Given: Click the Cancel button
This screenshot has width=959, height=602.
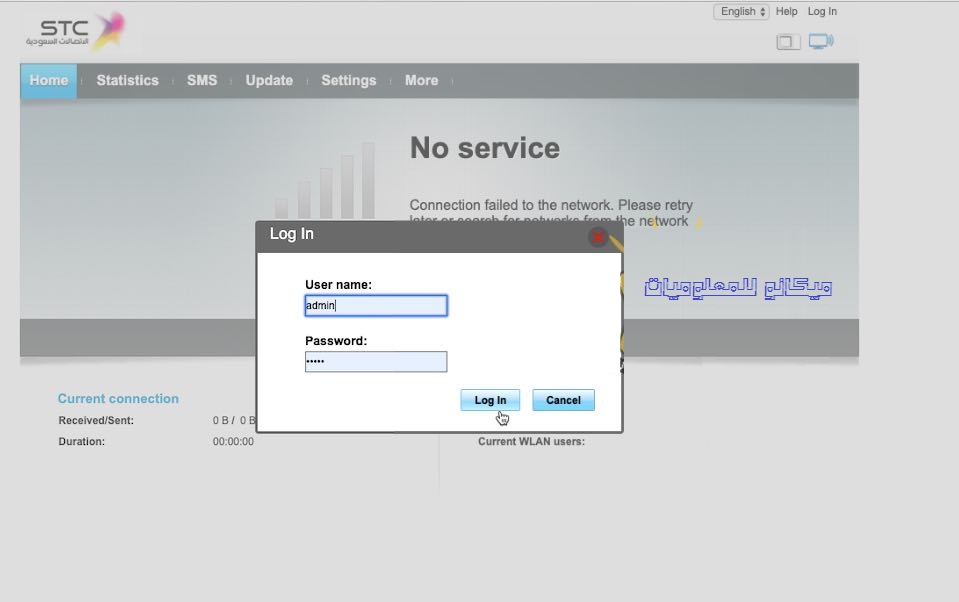Looking at the screenshot, I should (x=563, y=399).
